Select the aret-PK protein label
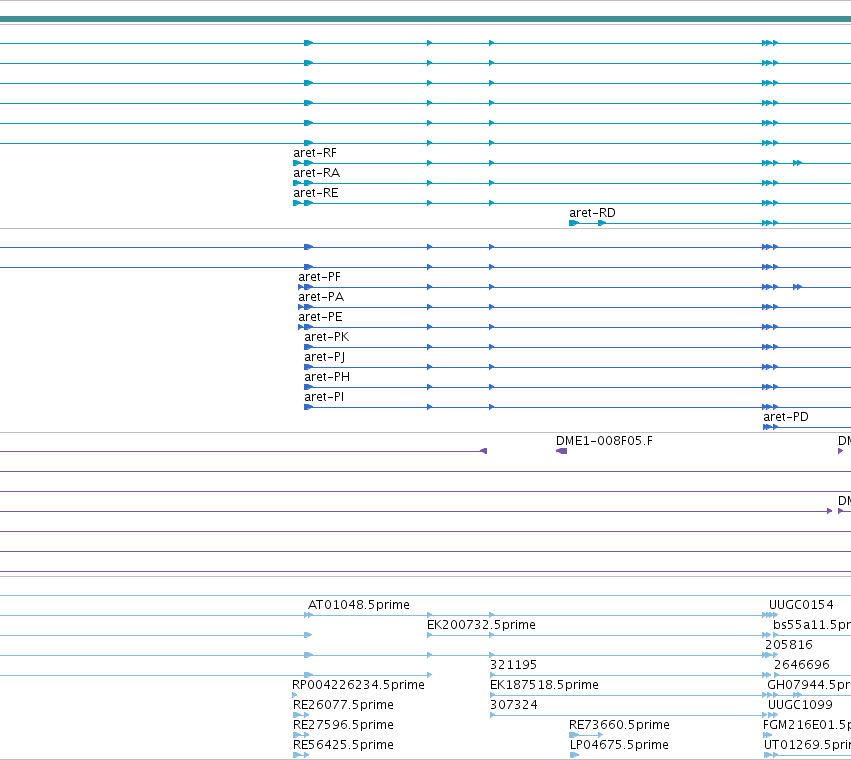 pos(327,338)
